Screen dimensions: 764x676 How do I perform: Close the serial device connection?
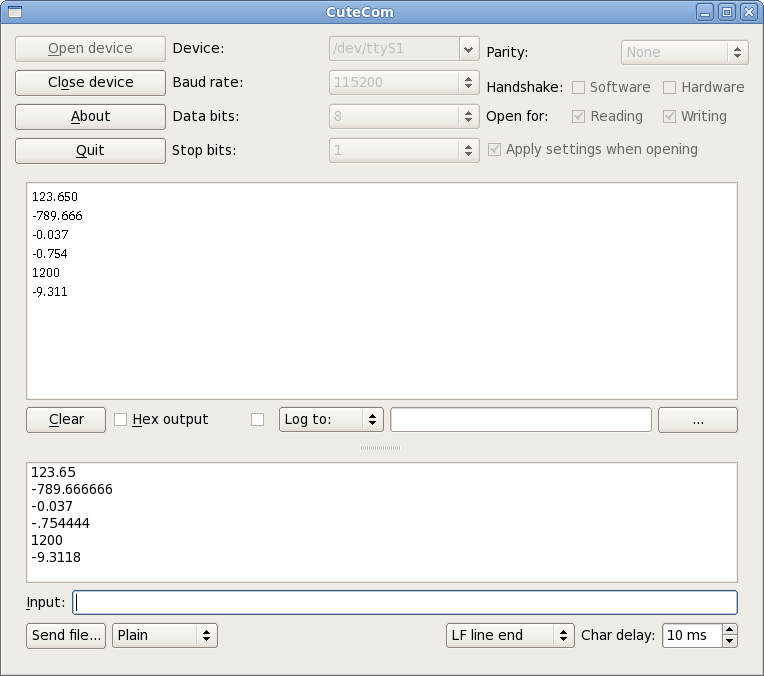pyautogui.click(x=90, y=82)
